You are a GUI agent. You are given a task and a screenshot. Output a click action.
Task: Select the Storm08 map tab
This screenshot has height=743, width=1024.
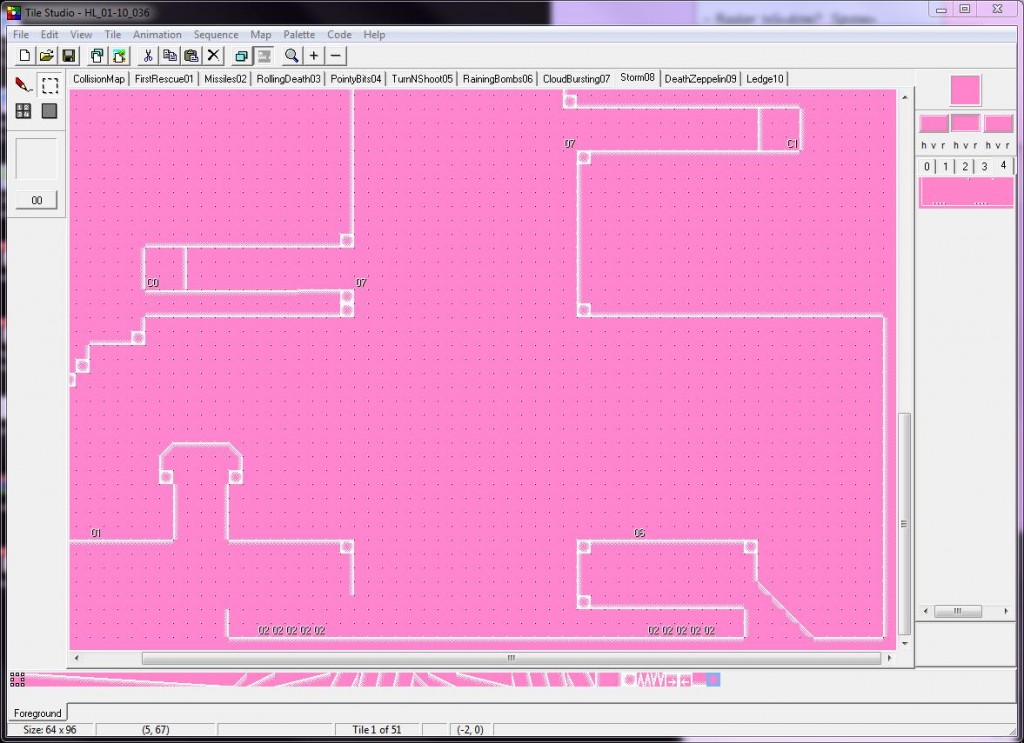pyautogui.click(x=637, y=78)
